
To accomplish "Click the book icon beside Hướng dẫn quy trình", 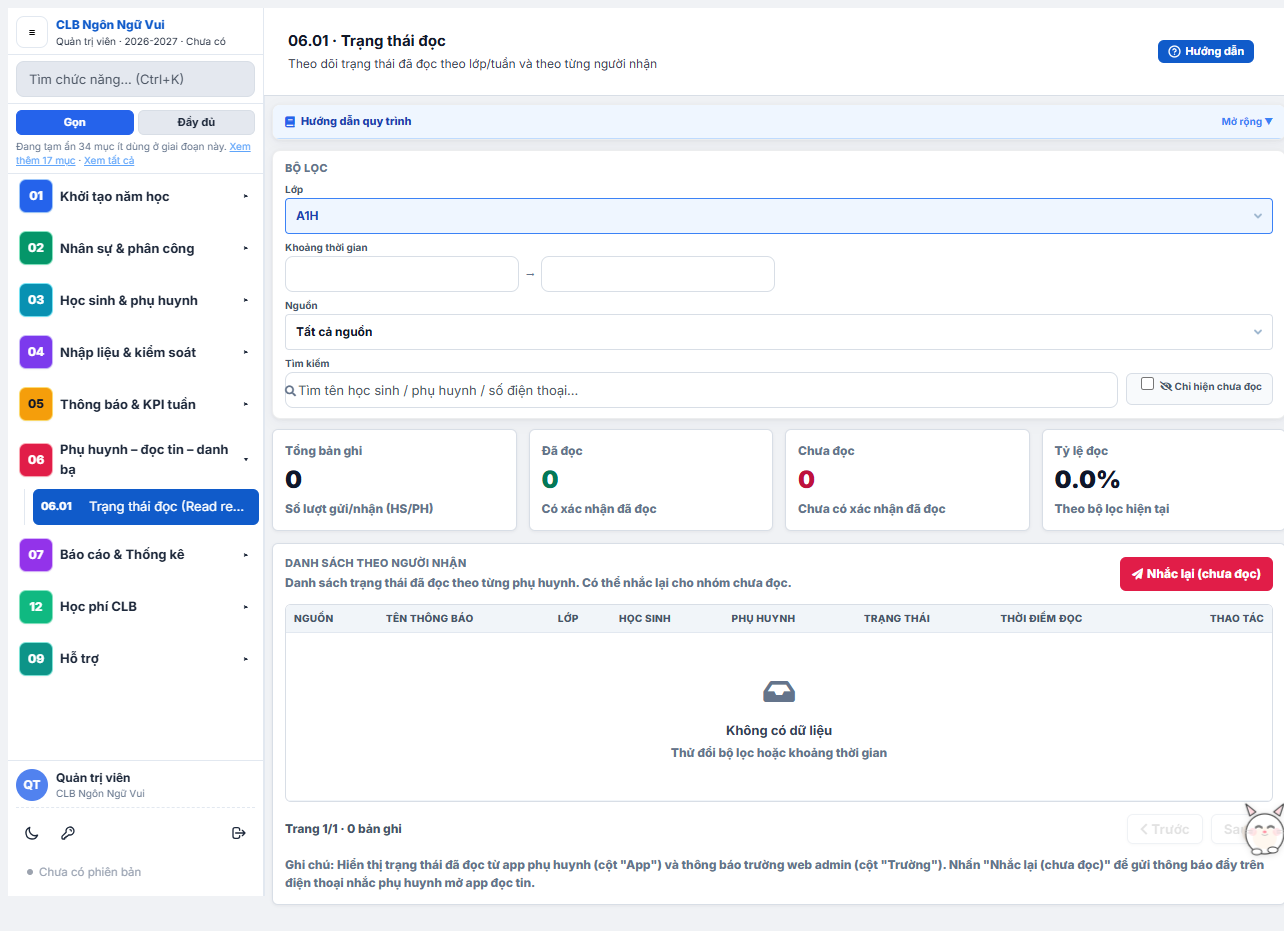I will point(290,122).
